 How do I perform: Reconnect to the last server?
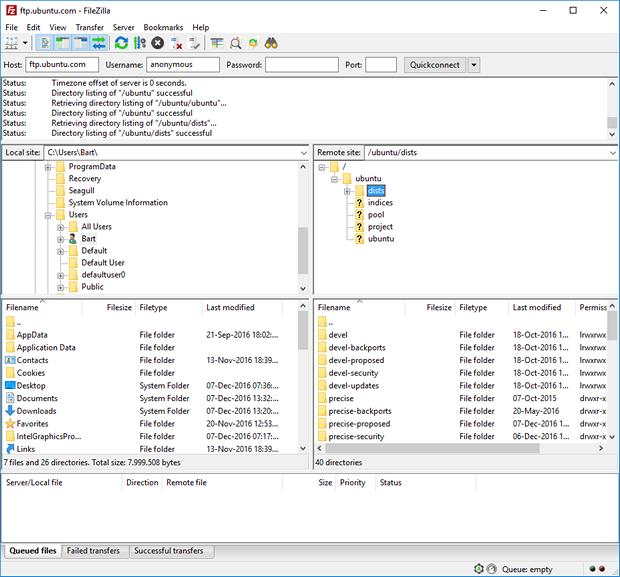194,43
